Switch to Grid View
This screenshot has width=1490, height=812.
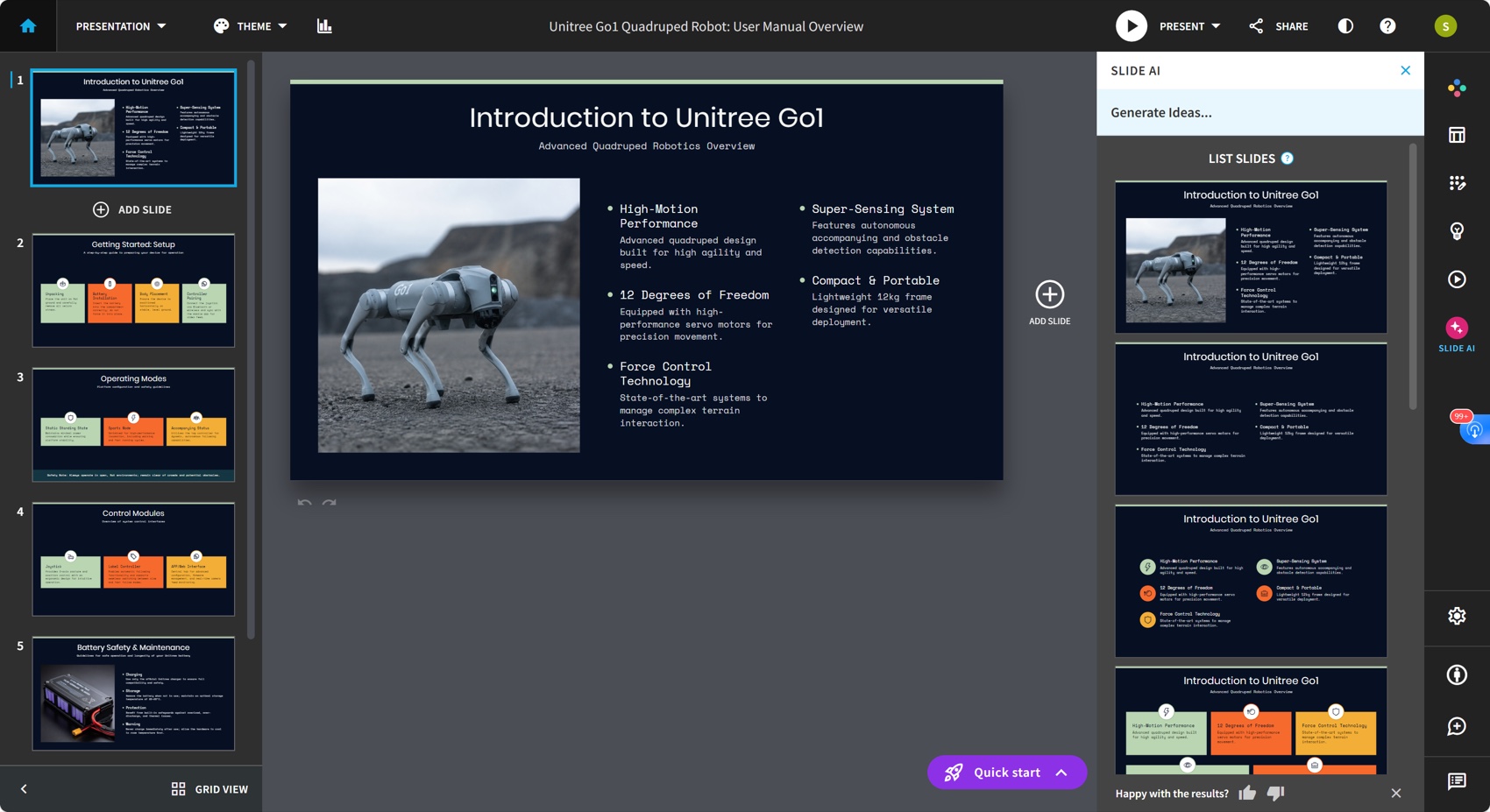[209, 789]
